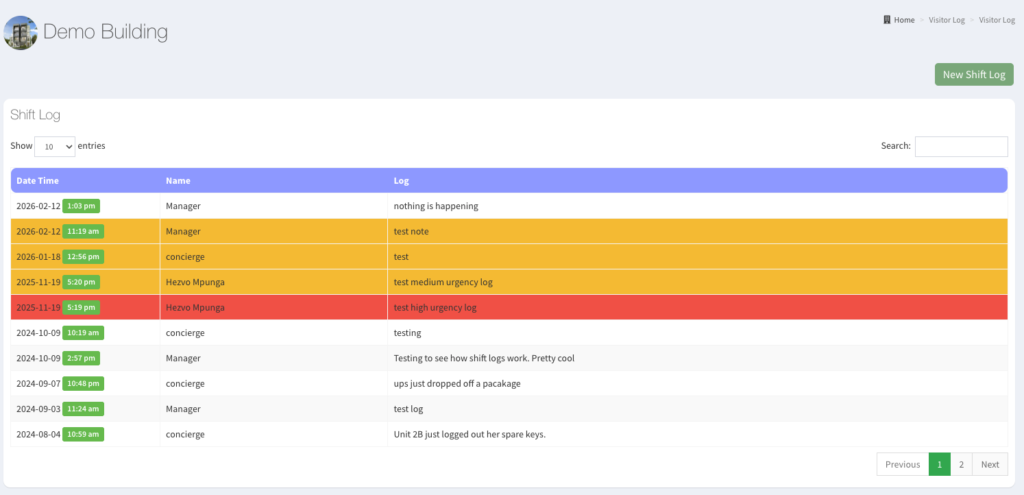Screen dimensions: 1024x495
Task: Click the 10:48 pm time badge
Action: pyautogui.click(x=83, y=383)
